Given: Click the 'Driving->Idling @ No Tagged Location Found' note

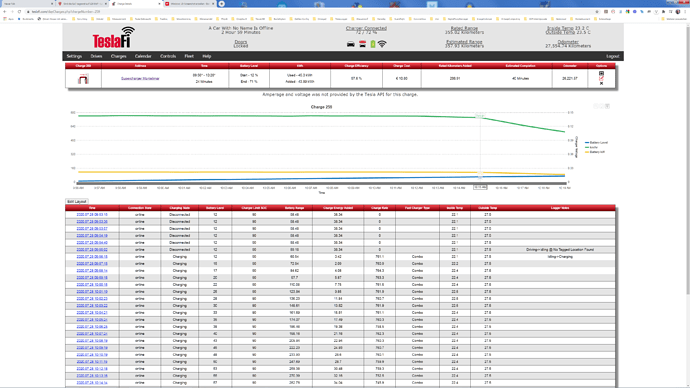Looking at the screenshot, I should click(560, 249).
